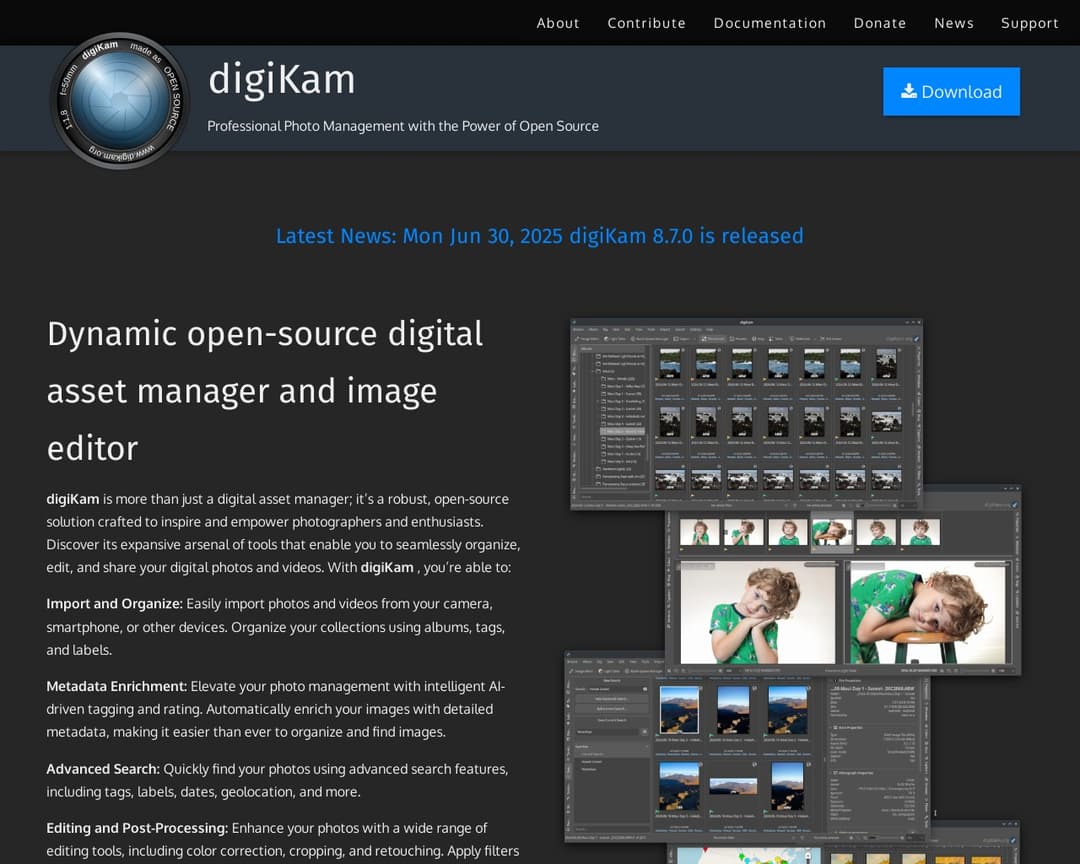Screen dimensions: 1080x864
Task: Select the 'Metadata Enrichment:' heading text
Action: [x=116, y=686]
